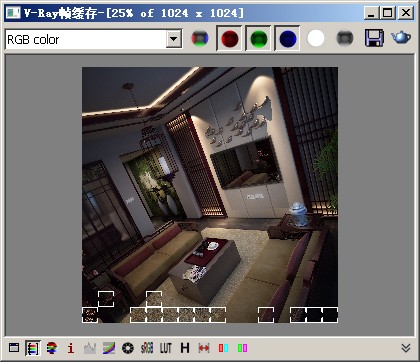The height and width of the screenshot is (362, 420).
Task: Show pixel information i icon
Action: 70,348
